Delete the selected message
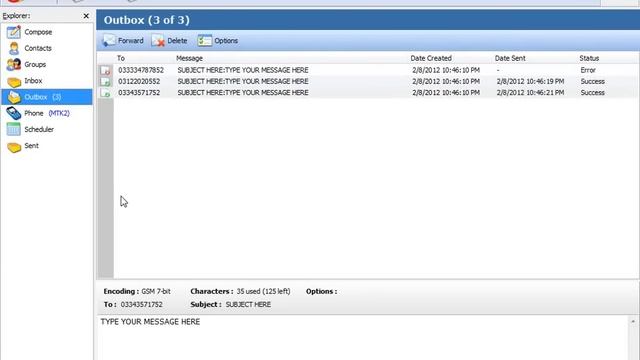This screenshot has width=640, height=360. click(177, 41)
